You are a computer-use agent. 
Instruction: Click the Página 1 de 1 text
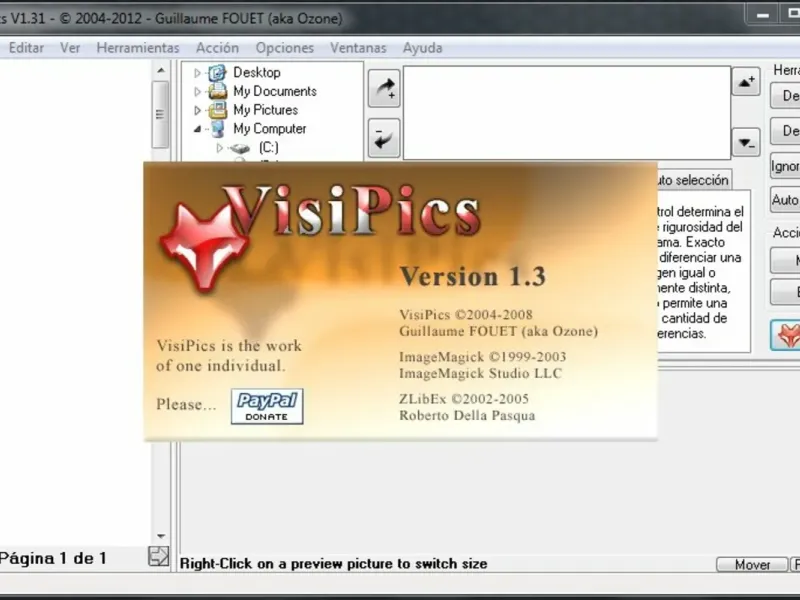tap(53, 558)
